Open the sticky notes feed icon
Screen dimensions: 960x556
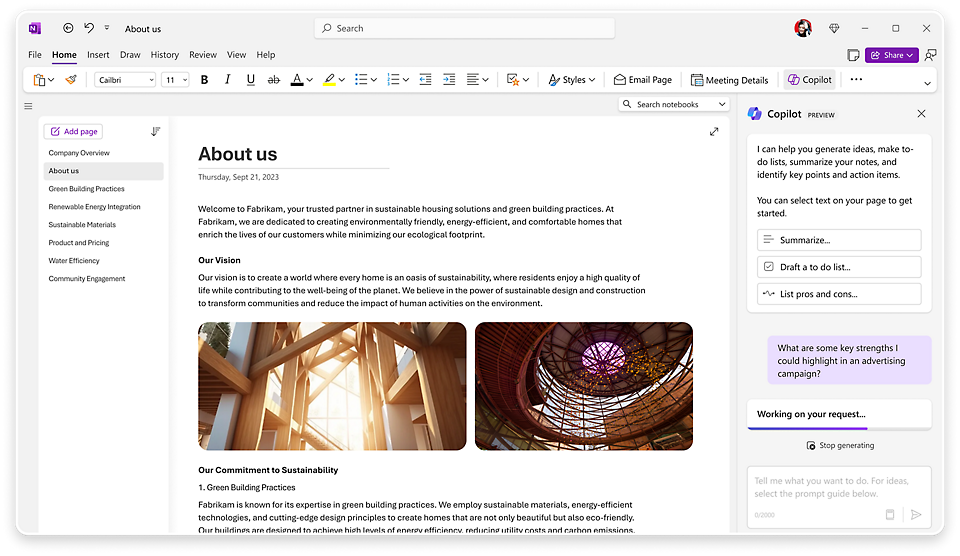853,55
